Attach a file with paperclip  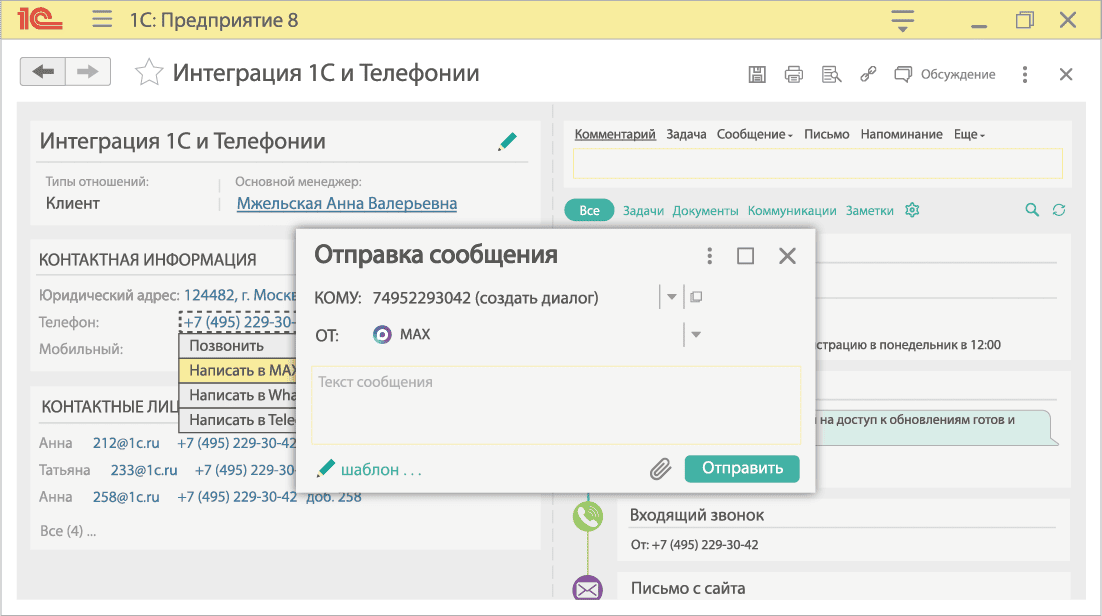coord(661,469)
